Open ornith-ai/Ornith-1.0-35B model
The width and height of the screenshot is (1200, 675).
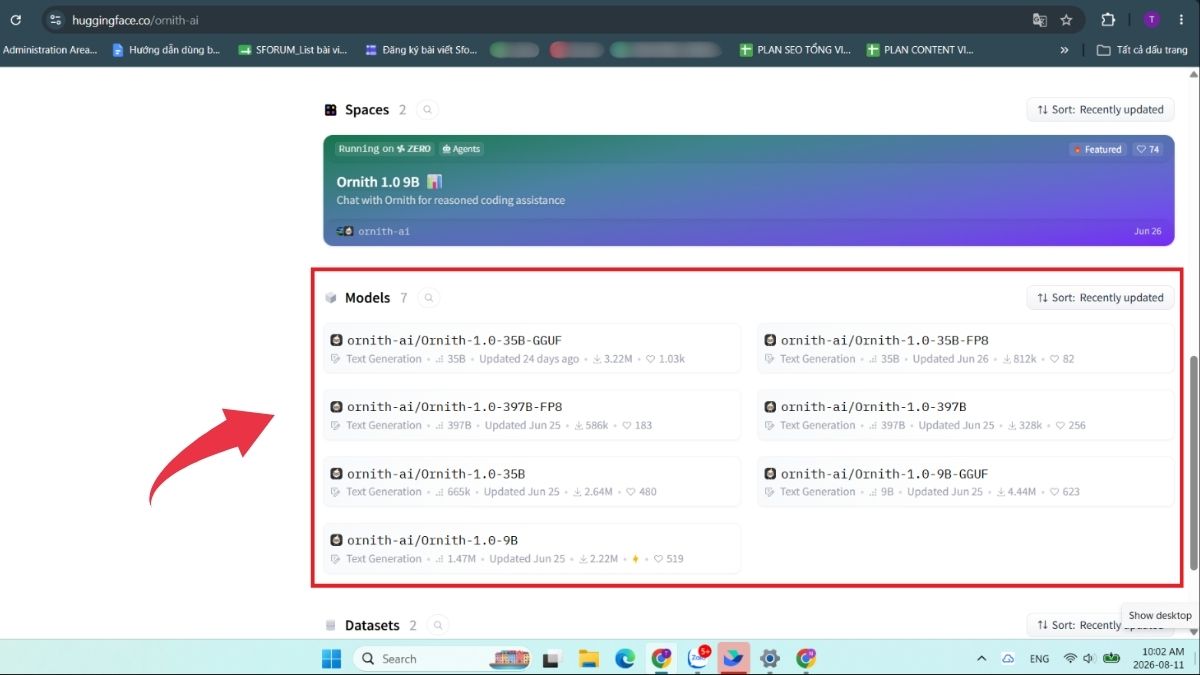pos(532,482)
